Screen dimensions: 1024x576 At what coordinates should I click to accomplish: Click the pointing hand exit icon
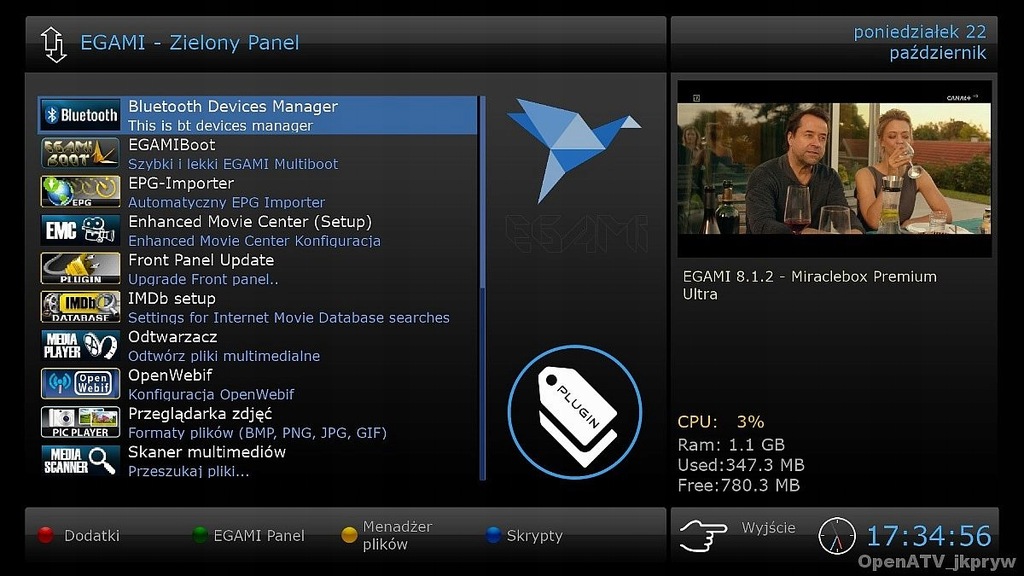tap(703, 536)
